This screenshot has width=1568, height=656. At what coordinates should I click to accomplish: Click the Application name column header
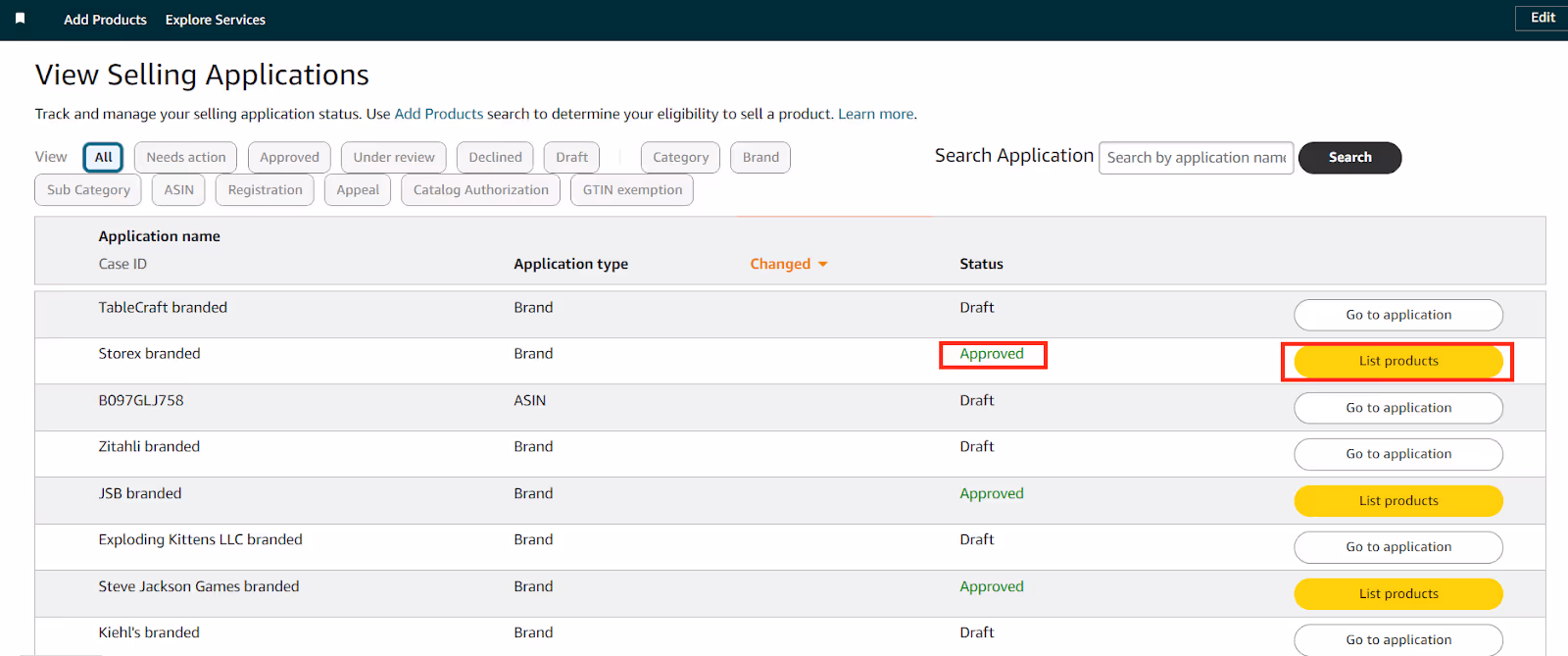tap(159, 236)
